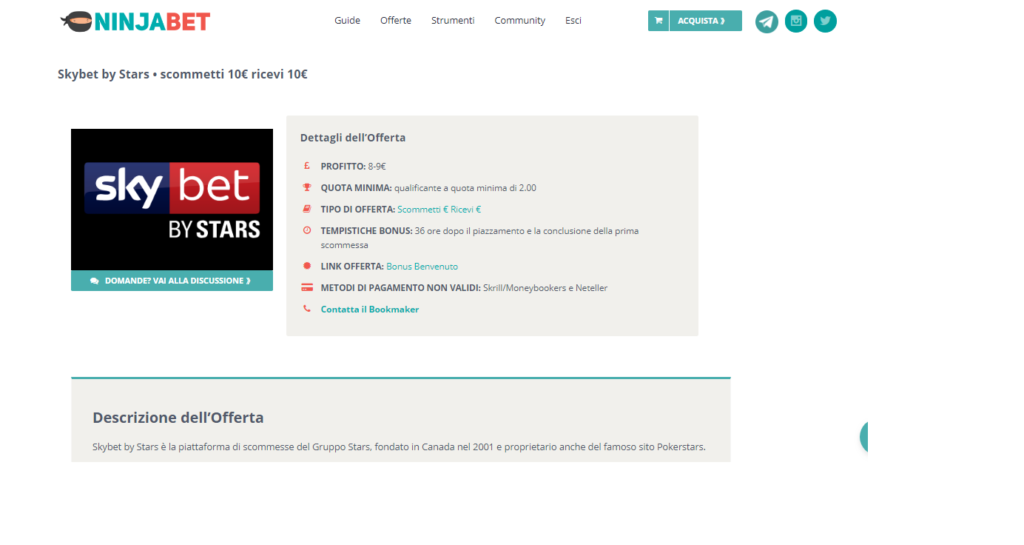The height and width of the screenshot is (545, 1024).
Task: Follow the Scommetti € Ricevi € link
Action: click(439, 210)
